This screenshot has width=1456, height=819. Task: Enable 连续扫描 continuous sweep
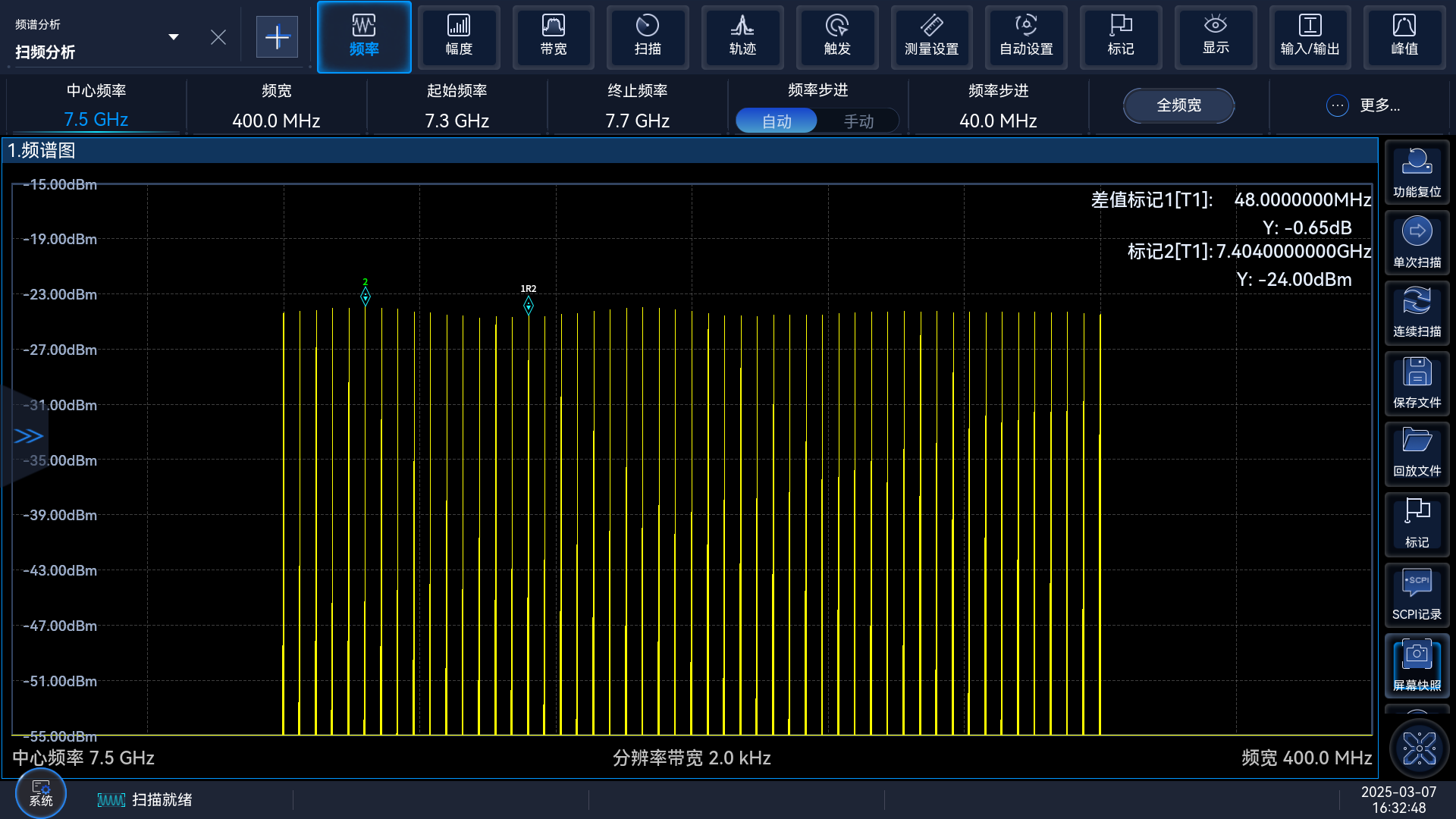tap(1417, 312)
